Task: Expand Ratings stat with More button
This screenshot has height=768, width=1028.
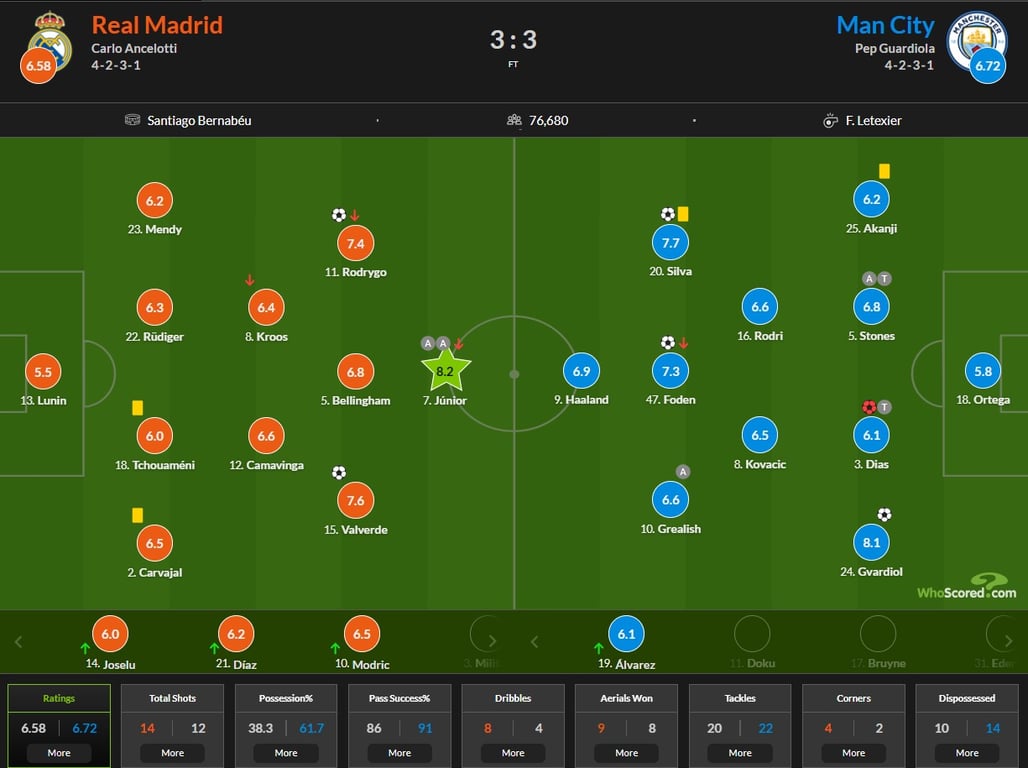Action: 59,752
